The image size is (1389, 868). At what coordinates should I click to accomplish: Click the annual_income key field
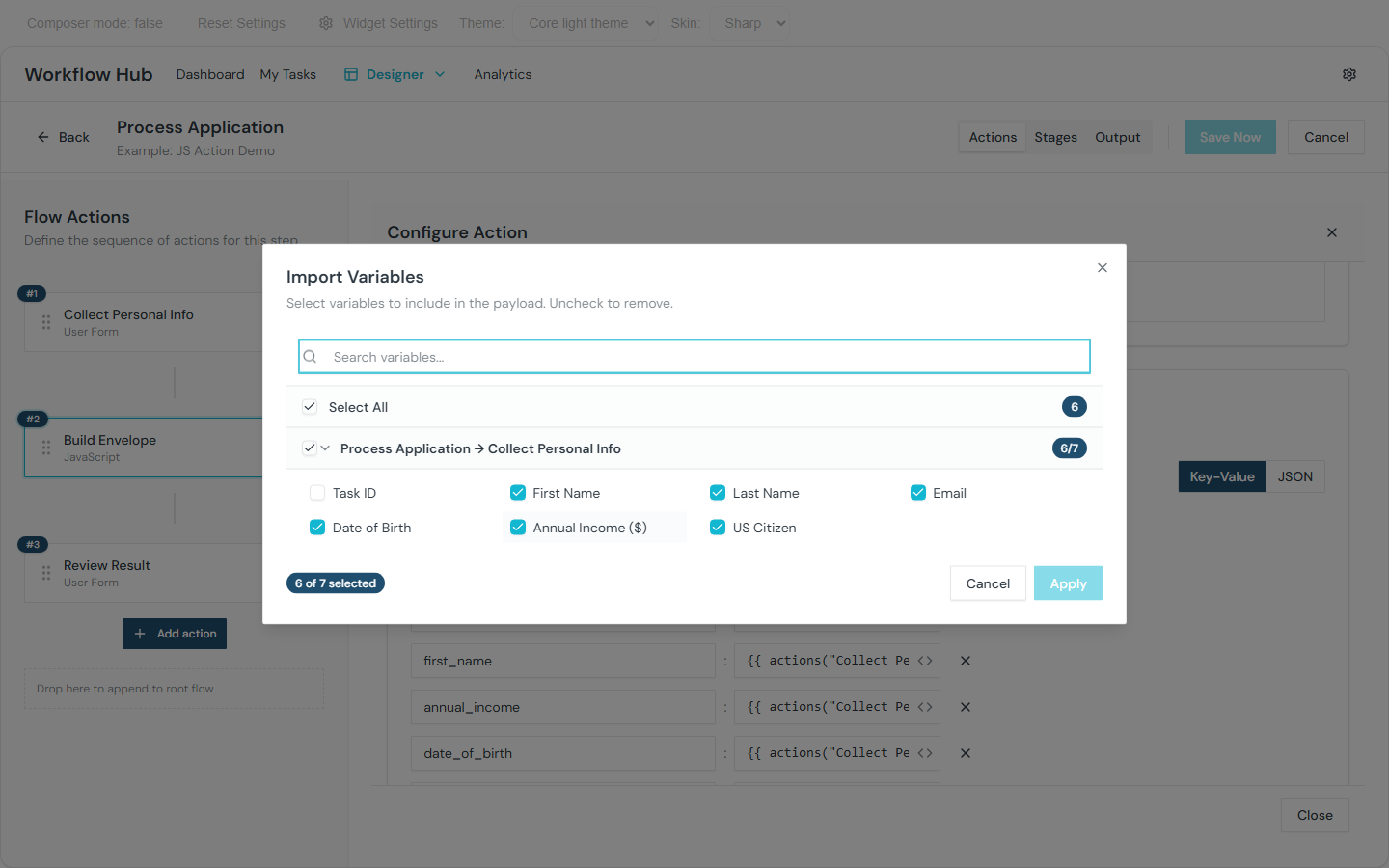[x=563, y=707]
